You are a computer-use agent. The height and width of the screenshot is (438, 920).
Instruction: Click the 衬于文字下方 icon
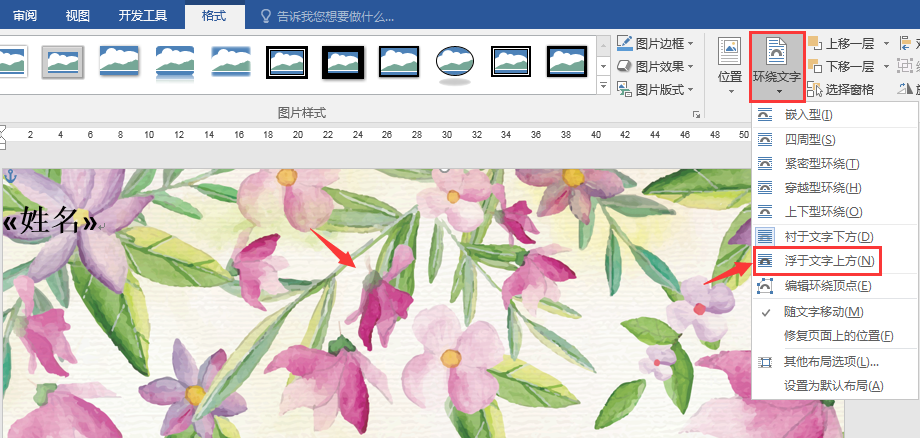pyautogui.click(x=766, y=237)
